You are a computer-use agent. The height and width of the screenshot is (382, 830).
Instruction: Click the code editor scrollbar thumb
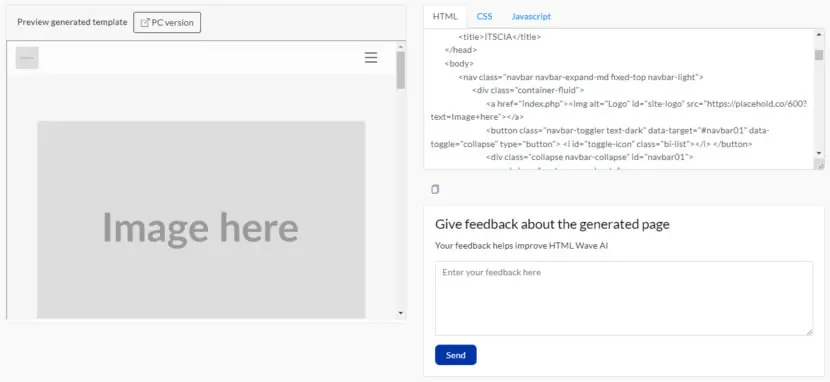tap(819, 54)
